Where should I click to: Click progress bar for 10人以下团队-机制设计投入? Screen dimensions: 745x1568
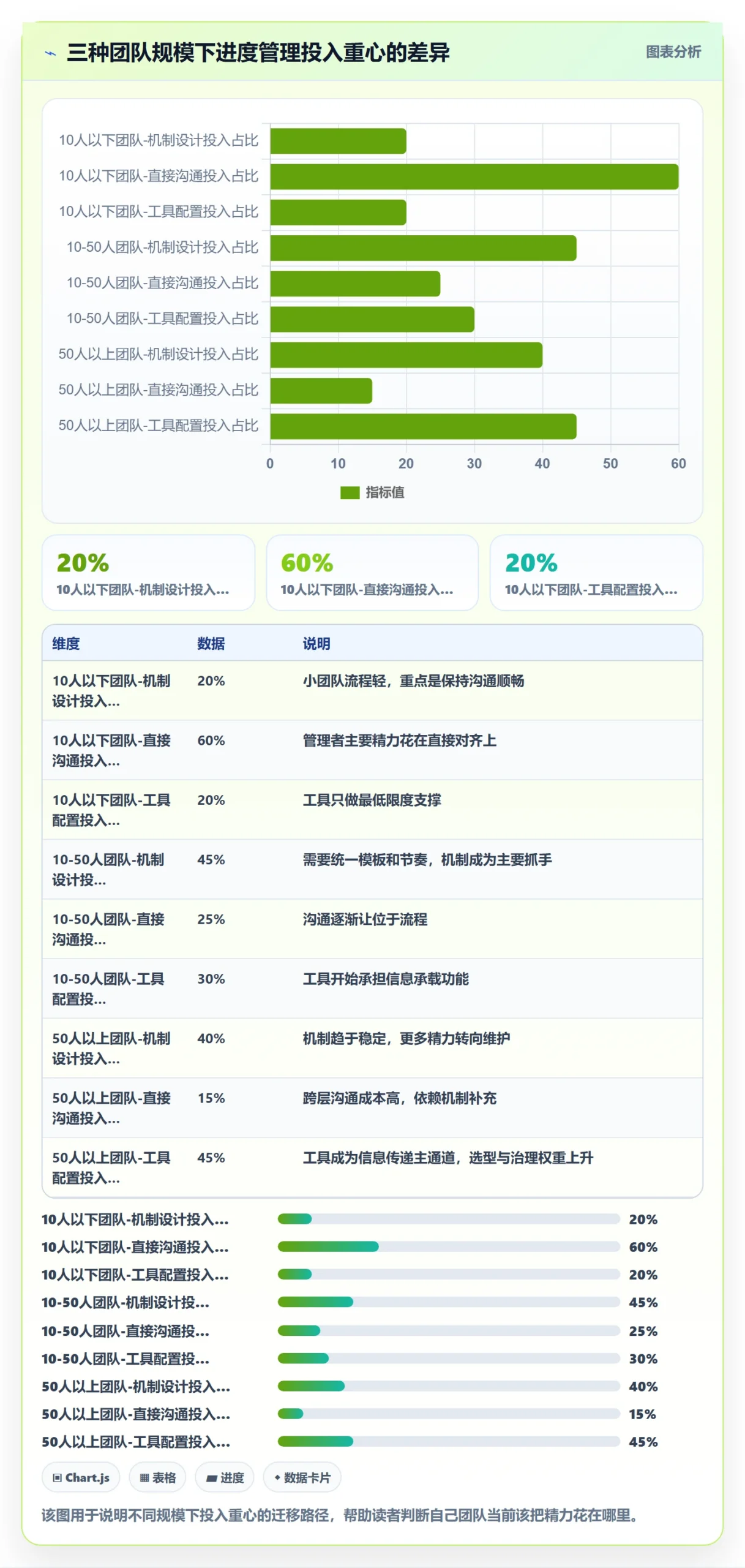(x=449, y=1219)
